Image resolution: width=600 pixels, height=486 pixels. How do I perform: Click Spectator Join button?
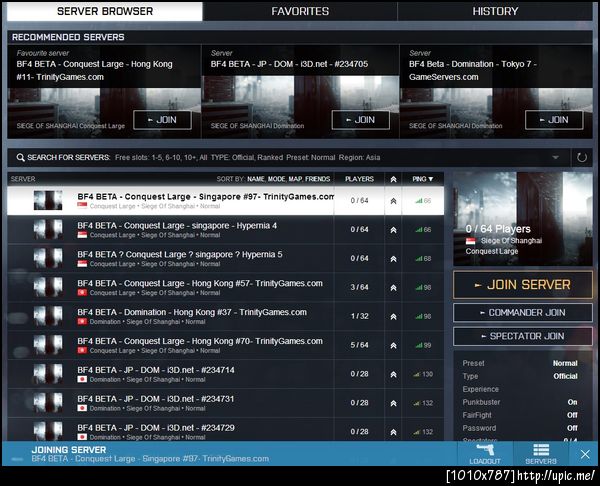pos(523,336)
